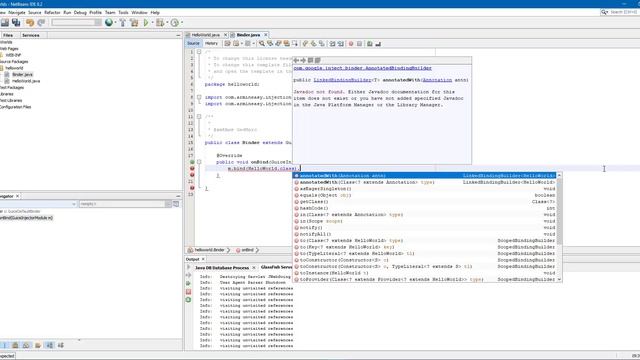The width and height of the screenshot is (640, 360).
Task: Click the editor find selection magnifier icon
Action: [x=262, y=43]
